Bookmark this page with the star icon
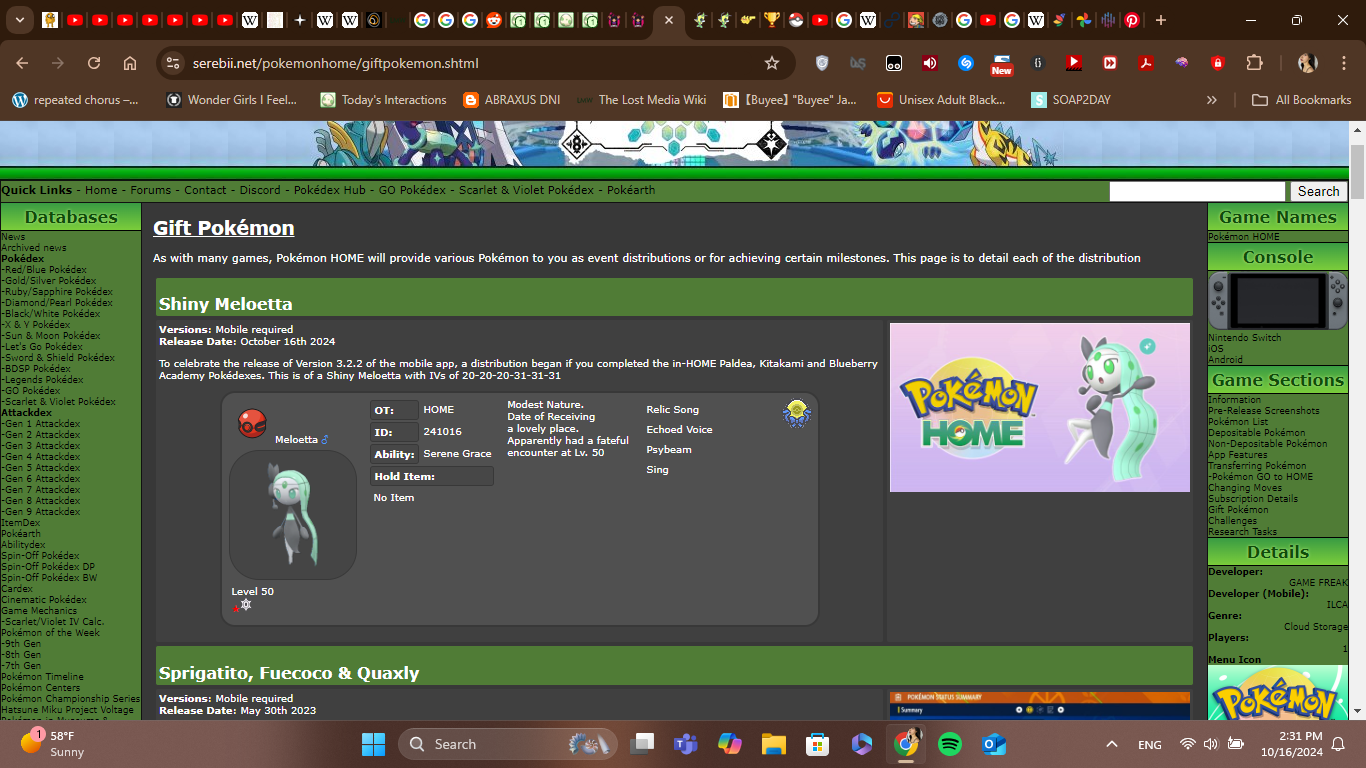Screen dimensions: 1366x768 (772, 63)
